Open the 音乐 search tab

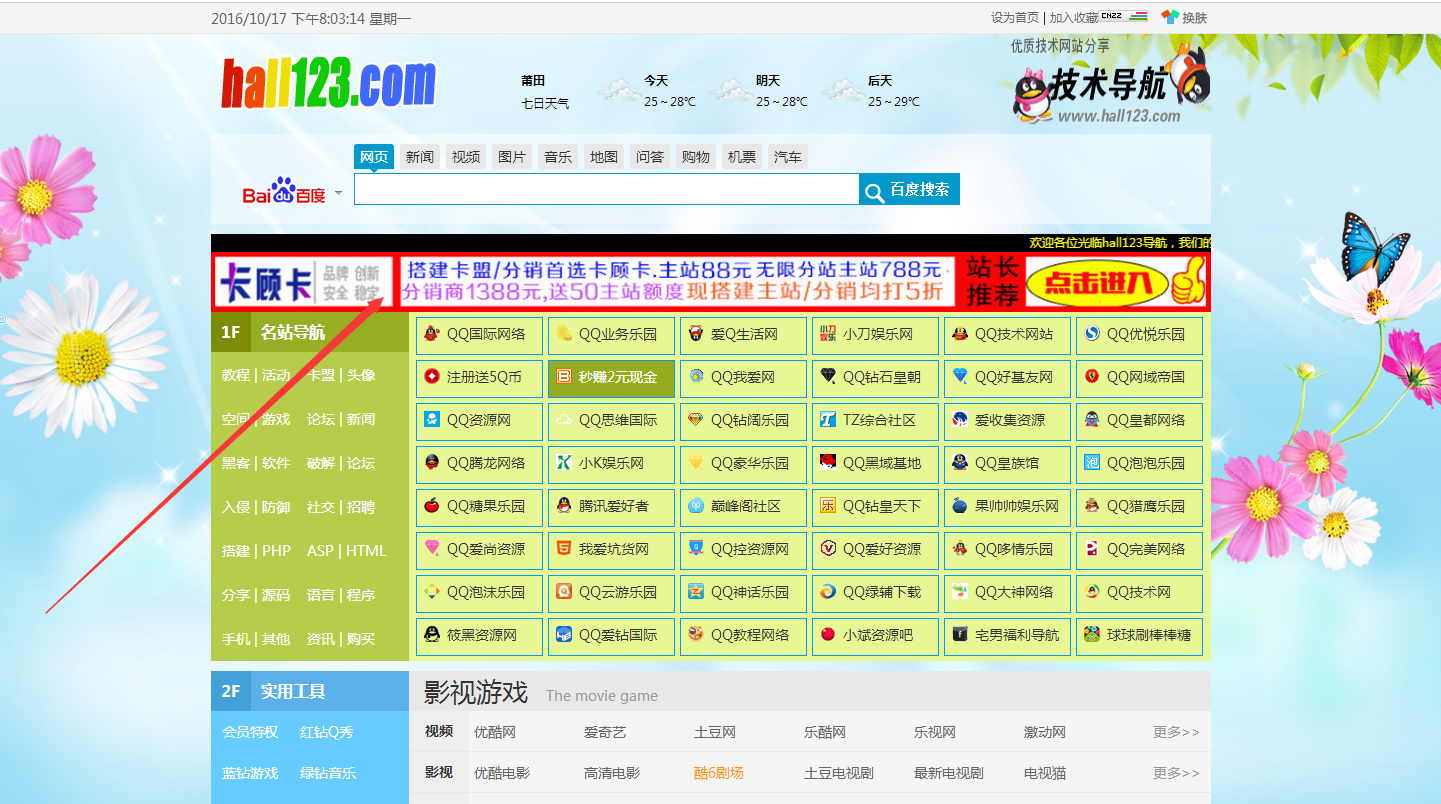tap(558, 157)
